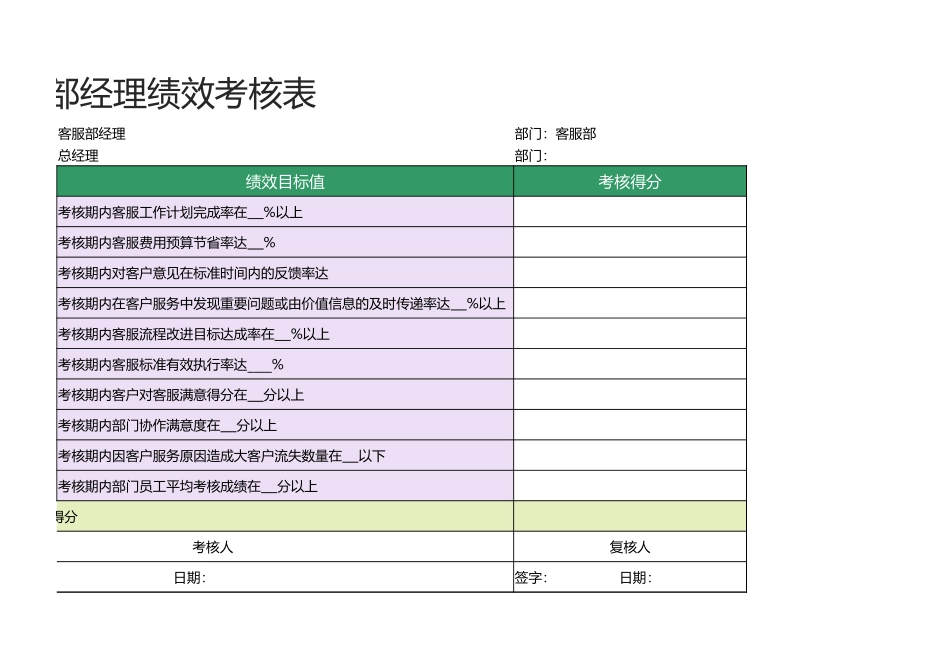The image size is (950, 672).
Task: Click the 考核得分 green header cell
Action: pyautogui.click(x=628, y=182)
